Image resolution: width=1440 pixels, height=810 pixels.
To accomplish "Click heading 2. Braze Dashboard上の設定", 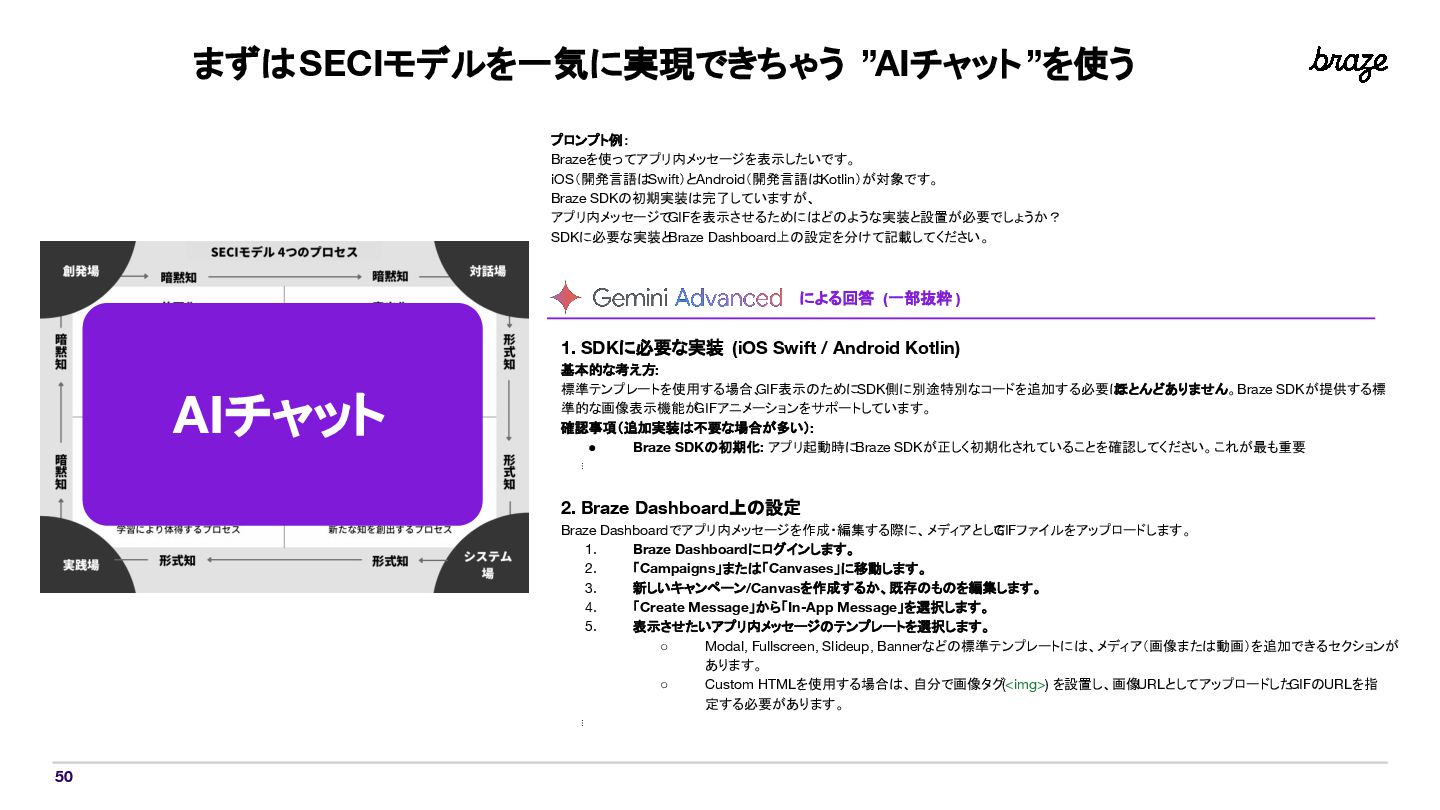I will (680, 507).
